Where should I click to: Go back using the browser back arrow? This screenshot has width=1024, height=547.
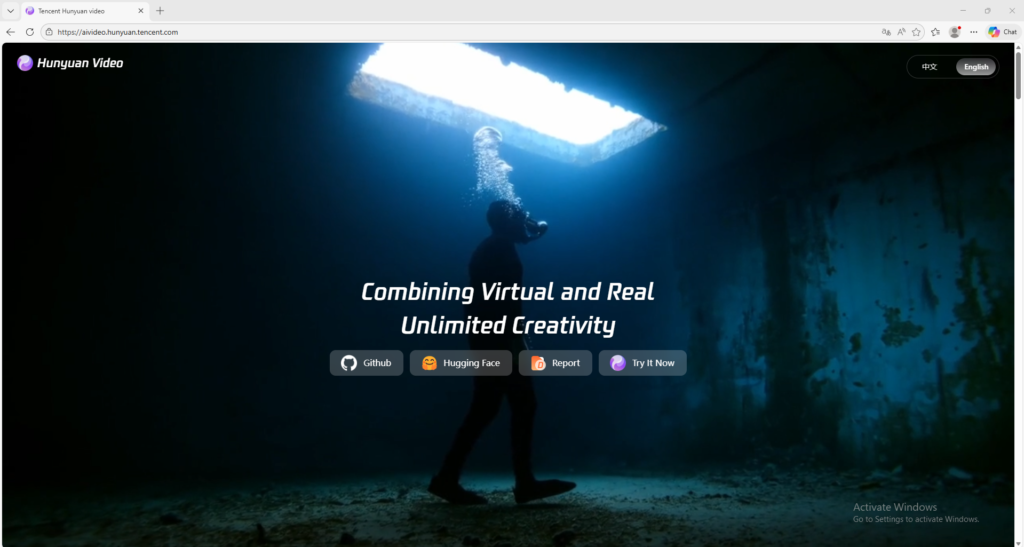11,32
